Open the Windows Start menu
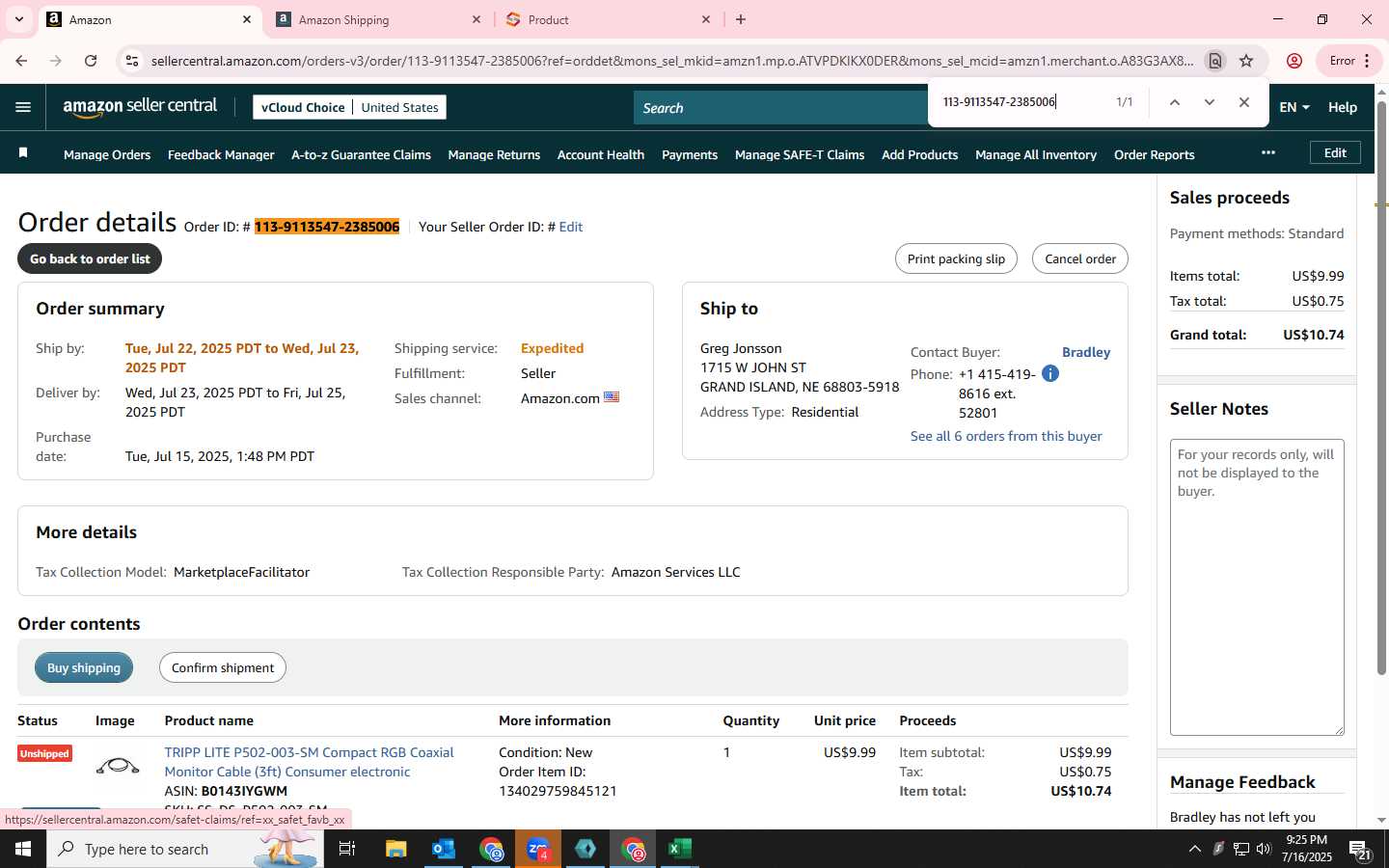Viewport: 1389px width, 868px height. pyautogui.click(x=23, y=849)
